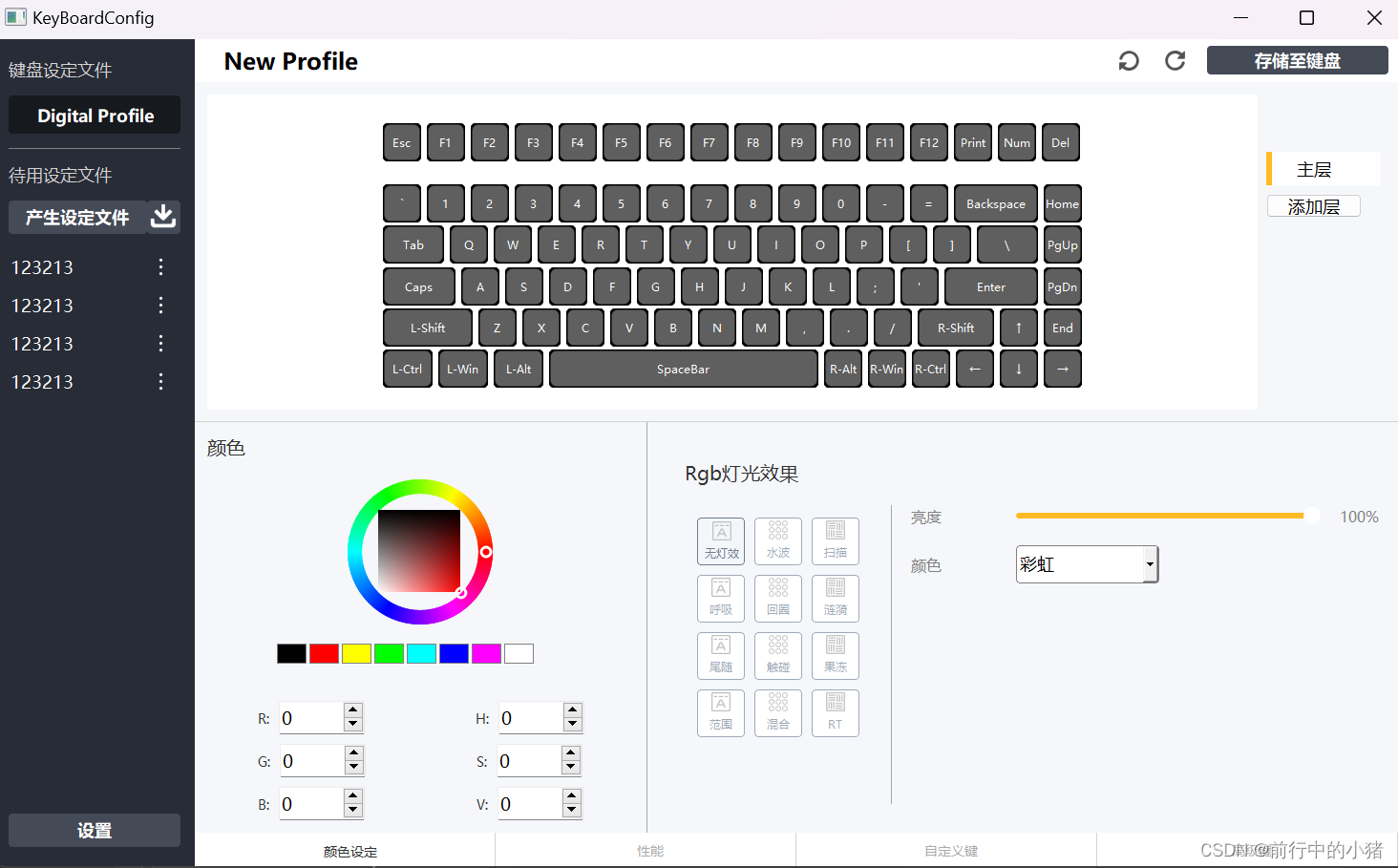The height and width of the screenshot is (868, 1398).
Task: Decrease the S value with down arrow
Action: pyautogui.click(x=571, y=768)
